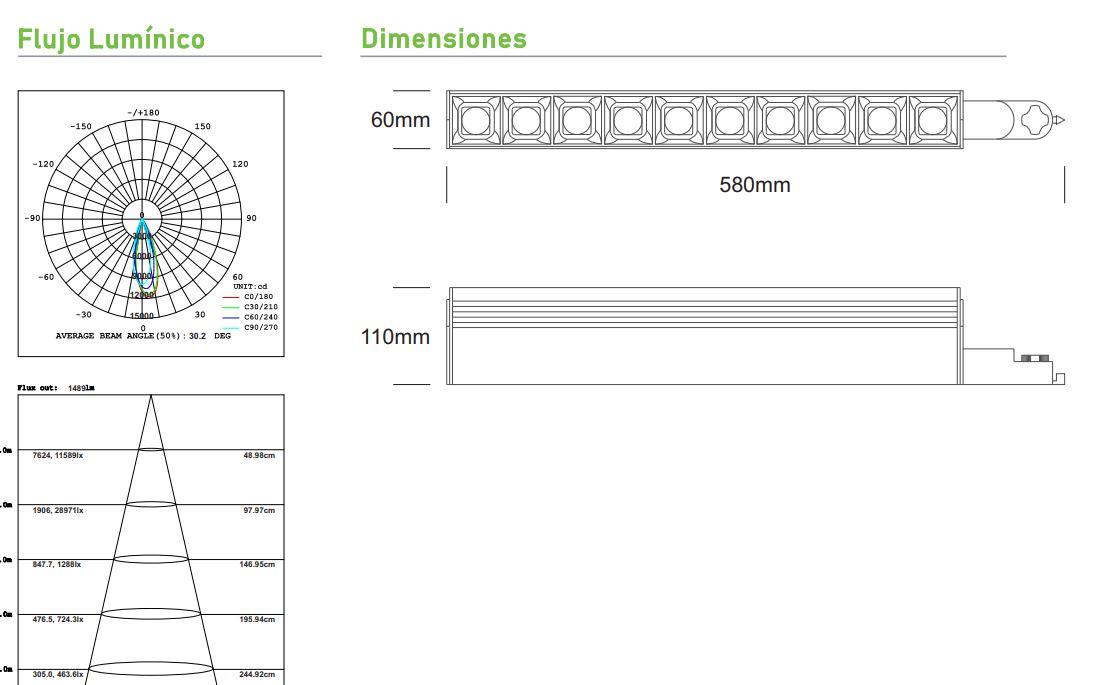Screen dimensions: 1113x685
Task: Click the "C0/180" legend entry
Action: (x=248, y=297)
